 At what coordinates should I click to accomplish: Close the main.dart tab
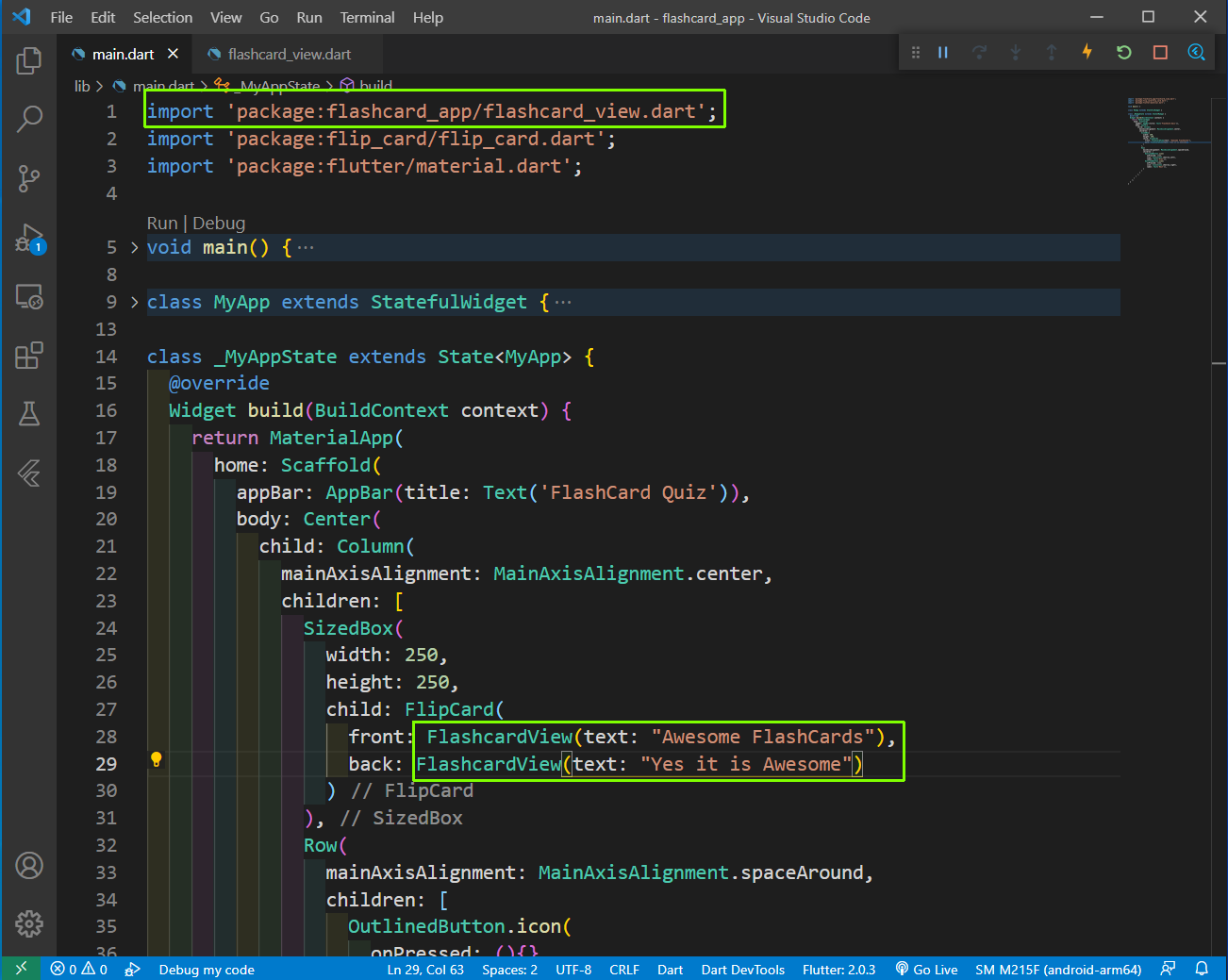coord(173,54)
